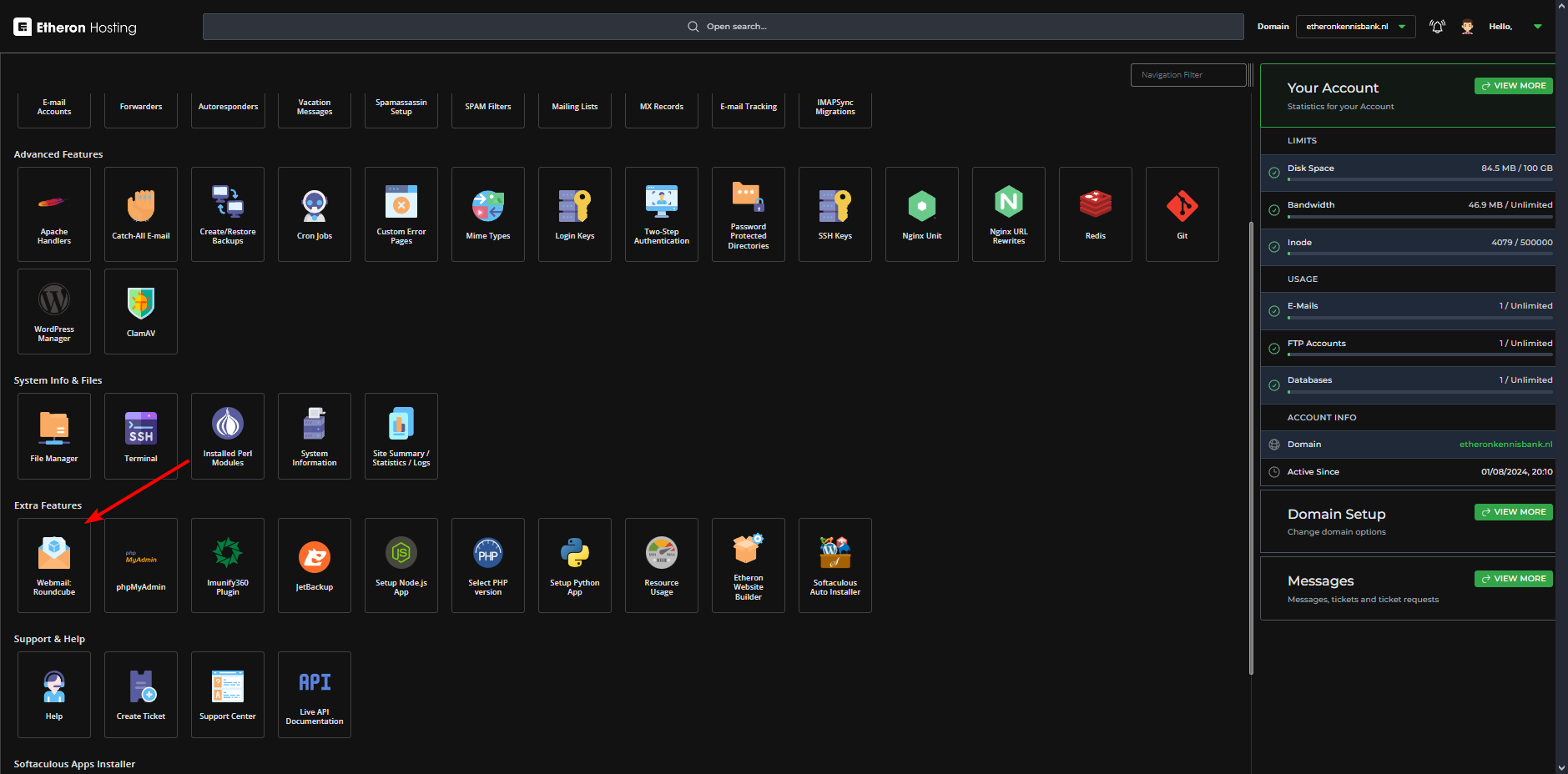Focus the Navigation Filter field
This screenshot has height=774, width=1568.
1187,75
